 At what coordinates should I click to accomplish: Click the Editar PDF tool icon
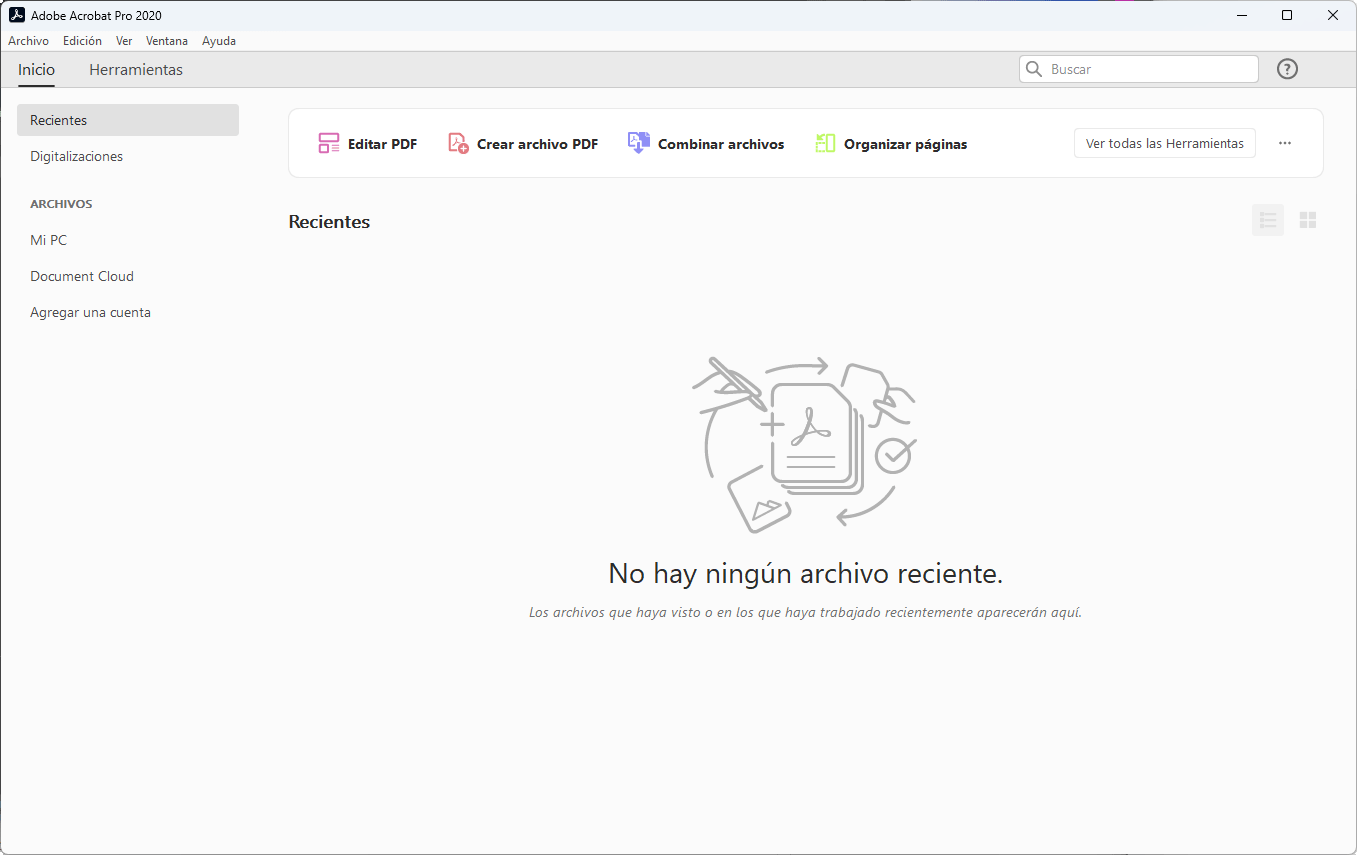tap(328, 143)
